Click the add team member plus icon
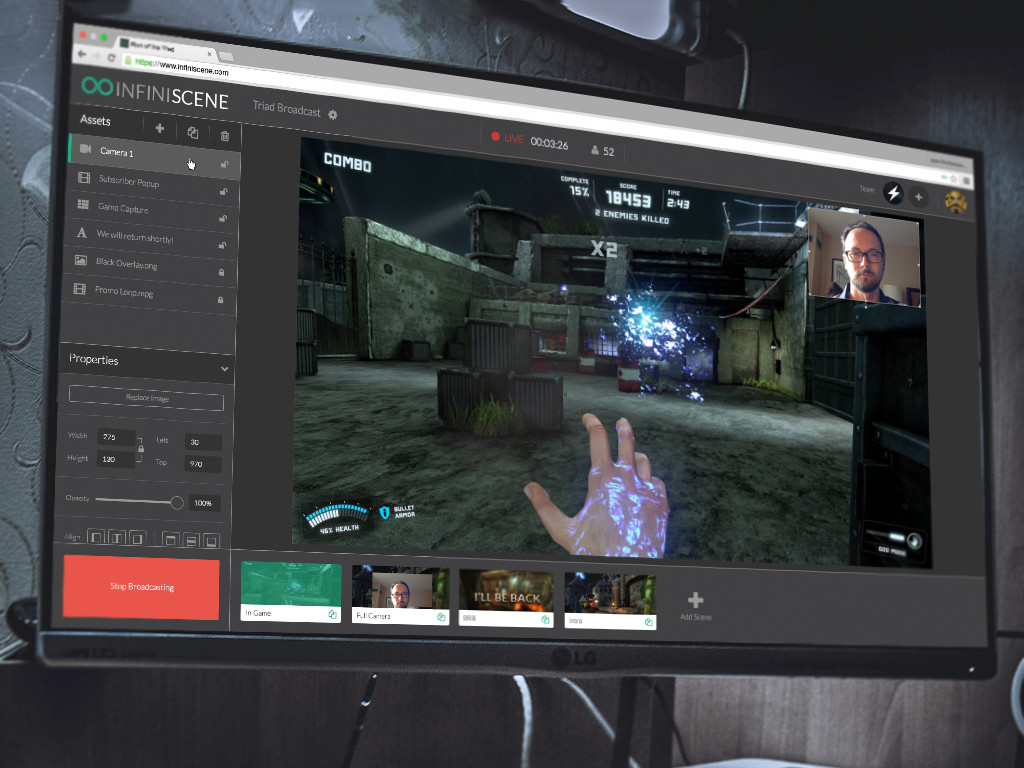Image resolution: width=1024 pixels, height=768 pixels. (x=919, y=198)
